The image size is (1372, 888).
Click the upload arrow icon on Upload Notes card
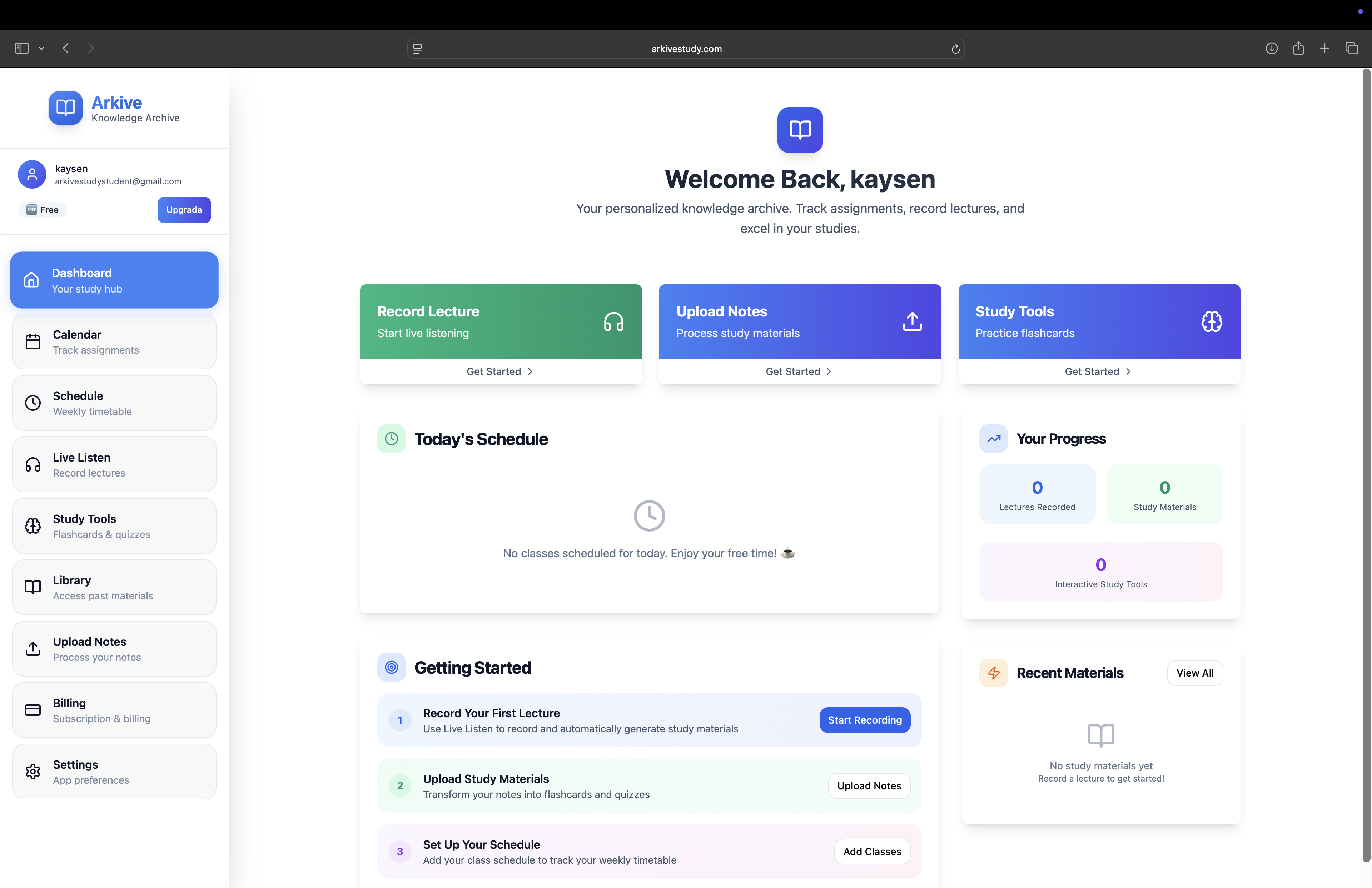tap(912, 321)
